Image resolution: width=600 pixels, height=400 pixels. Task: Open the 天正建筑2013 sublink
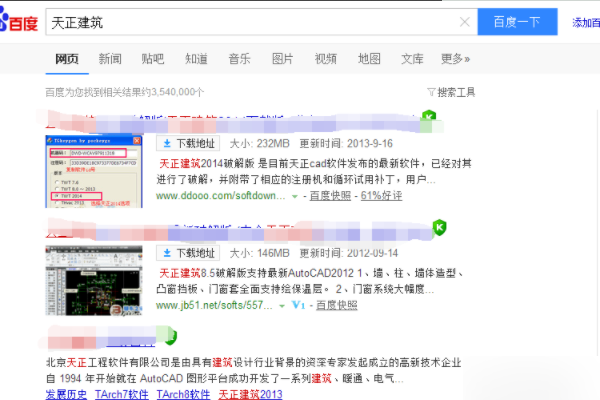[250, 394]
